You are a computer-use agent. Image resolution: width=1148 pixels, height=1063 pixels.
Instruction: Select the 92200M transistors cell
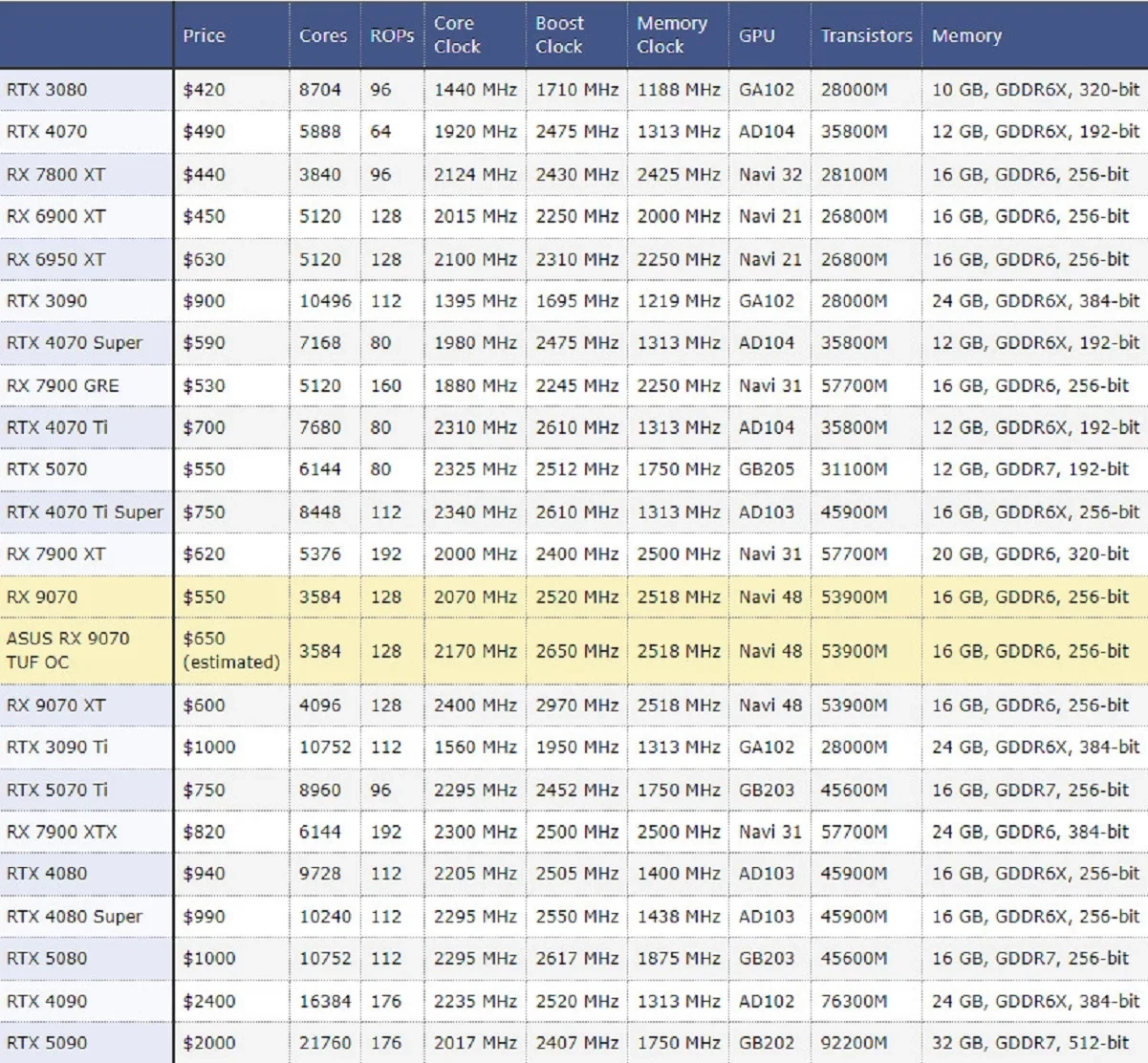point(854,1043)
